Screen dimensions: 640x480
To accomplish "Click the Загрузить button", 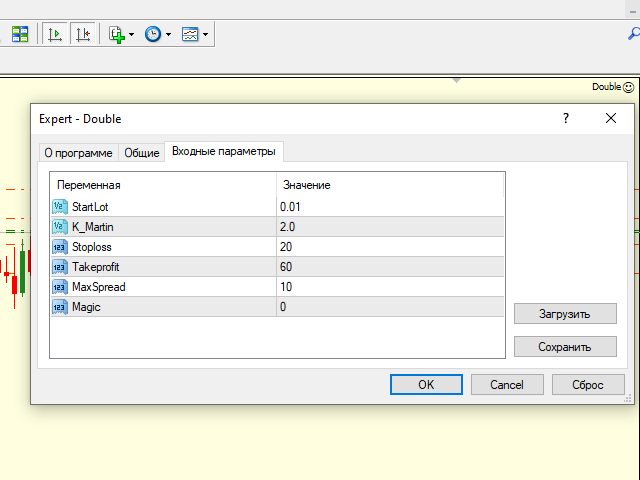I will pos(565,314).
